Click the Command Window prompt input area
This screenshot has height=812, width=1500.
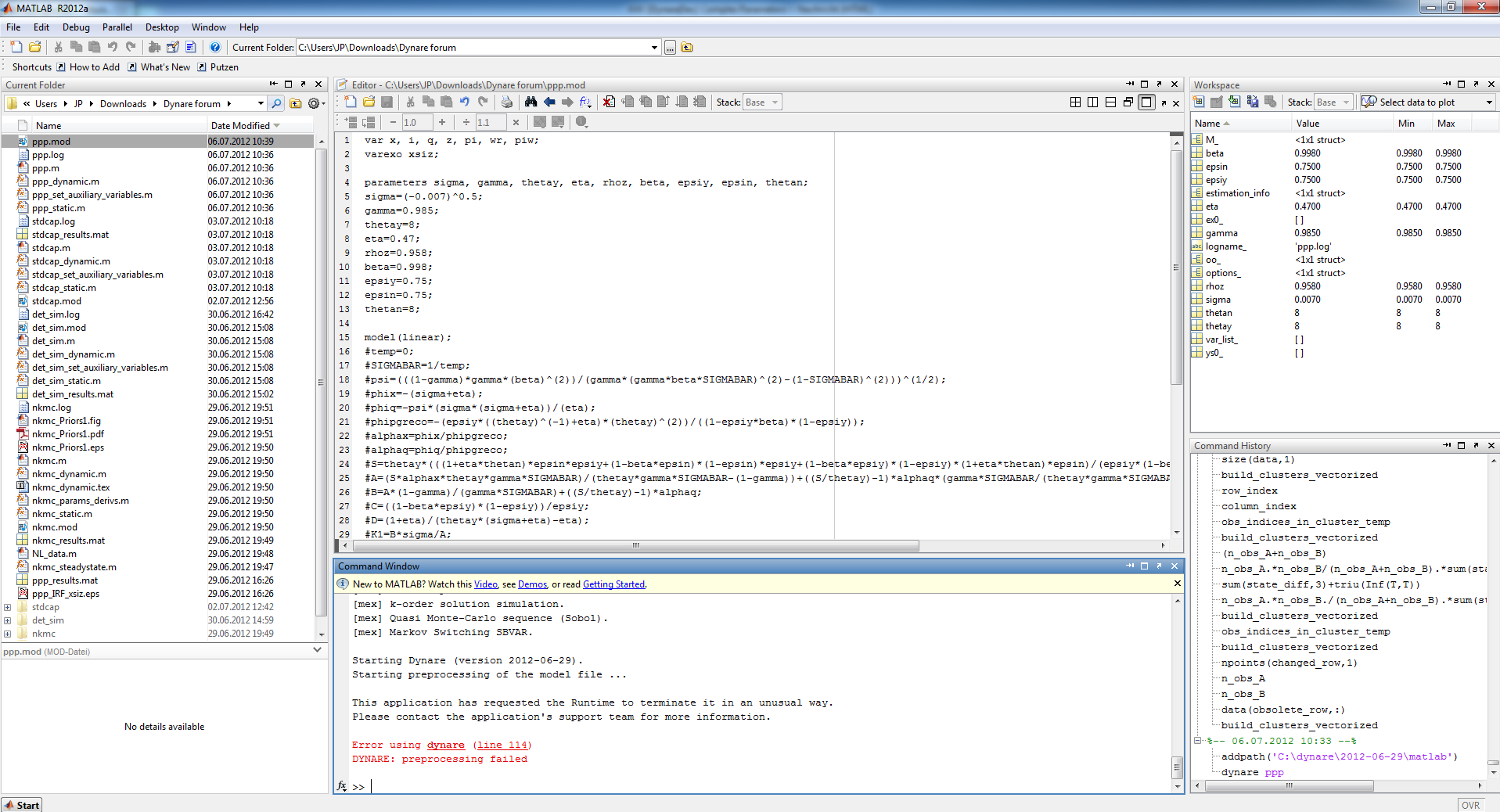coord(767,787)
